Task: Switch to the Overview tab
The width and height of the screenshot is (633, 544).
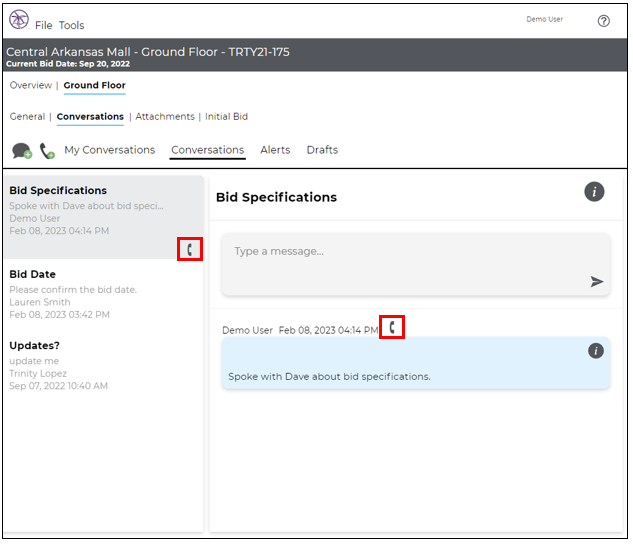Action: (x=31, y=85)
